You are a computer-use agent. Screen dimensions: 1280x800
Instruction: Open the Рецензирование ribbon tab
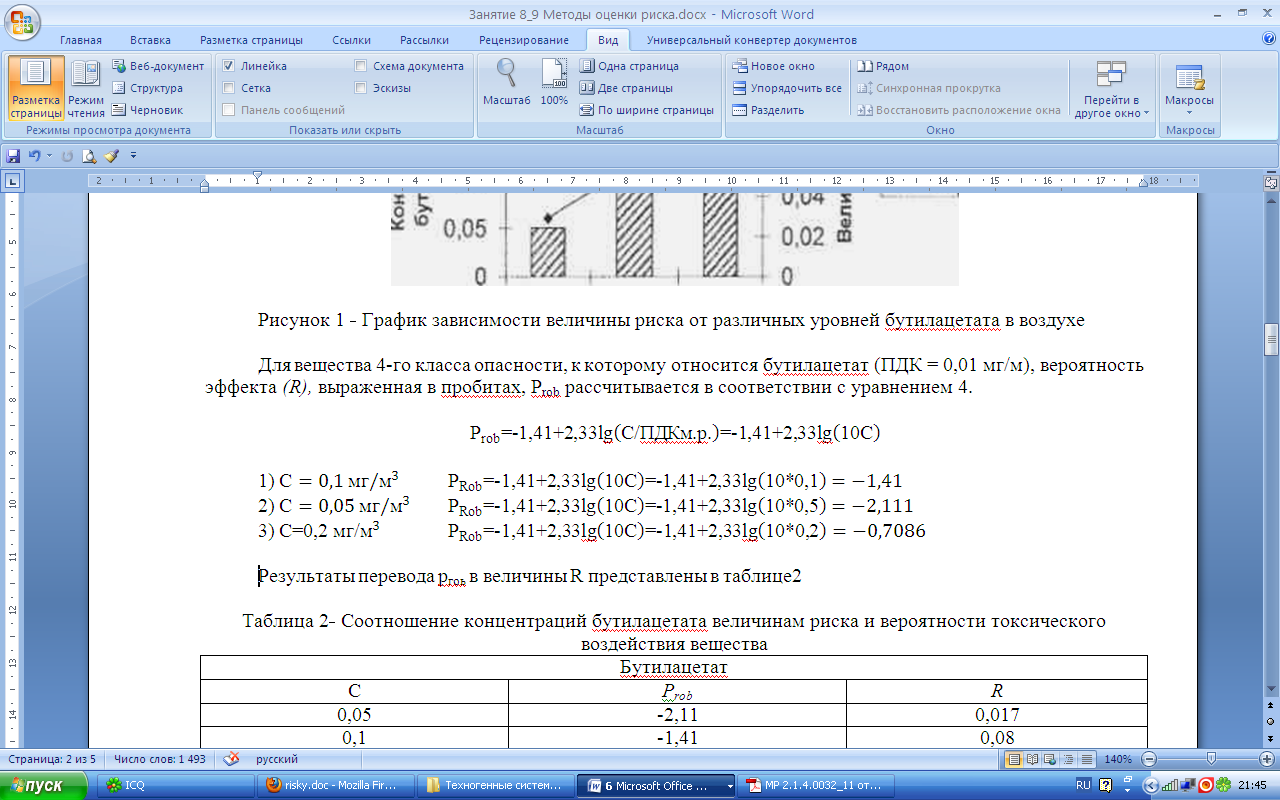click(525, 40)
